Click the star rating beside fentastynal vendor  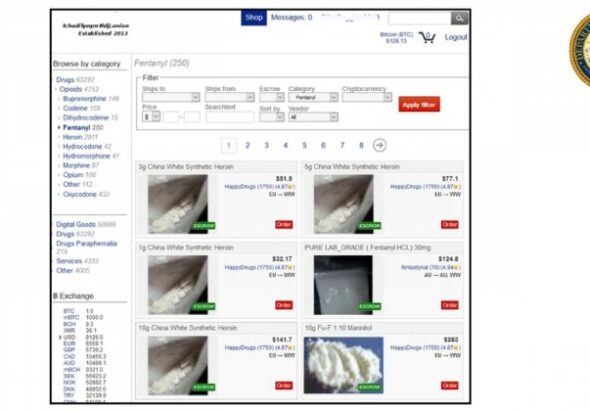pos(455,267)
